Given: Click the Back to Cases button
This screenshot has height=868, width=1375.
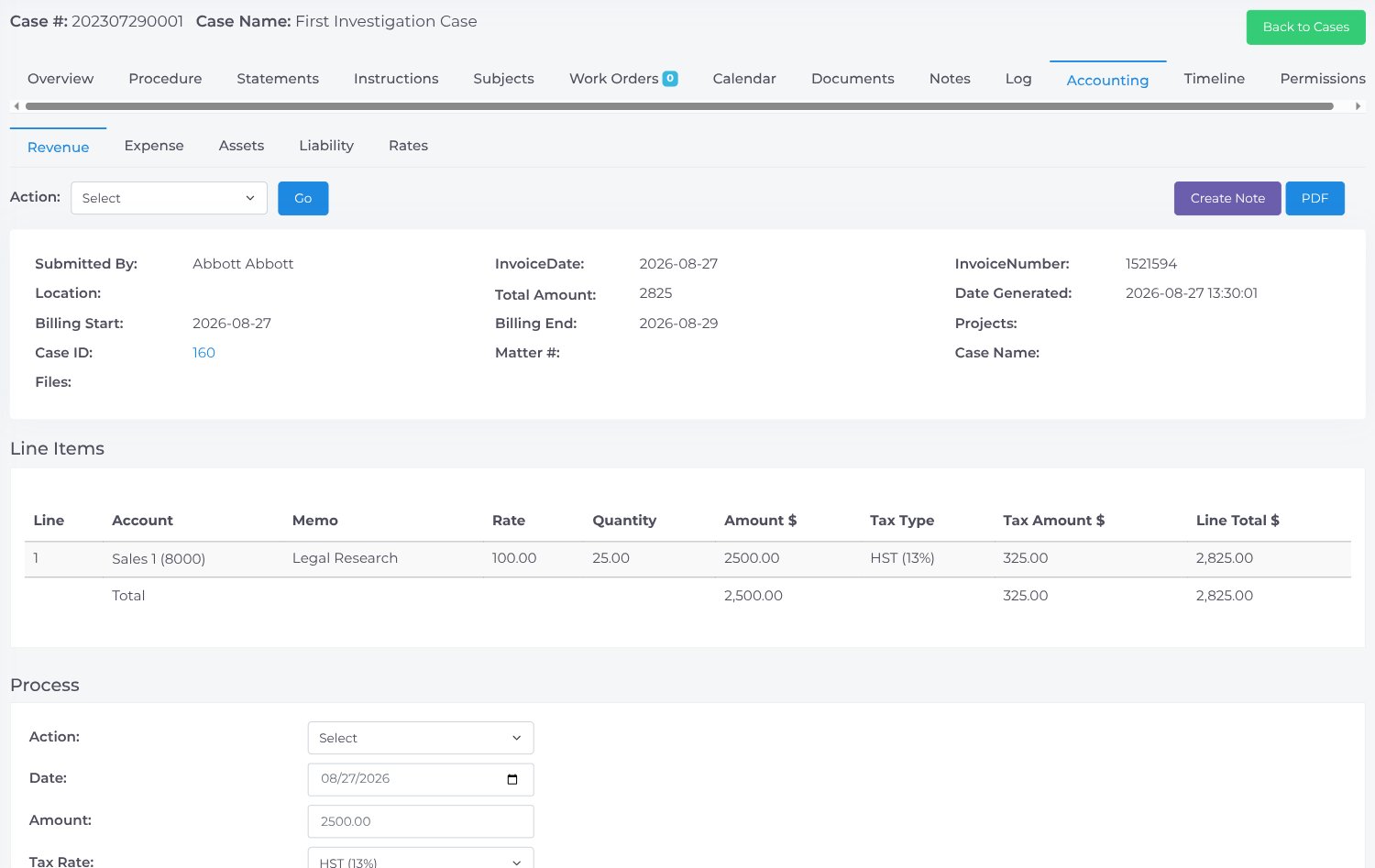Looking at the screenshot, I should 1305,27.
